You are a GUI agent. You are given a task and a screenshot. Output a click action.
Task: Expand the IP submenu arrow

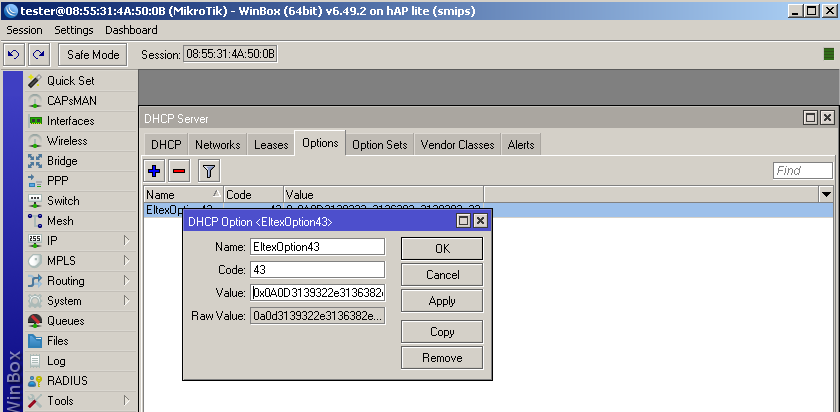click(x=127, y=241)
